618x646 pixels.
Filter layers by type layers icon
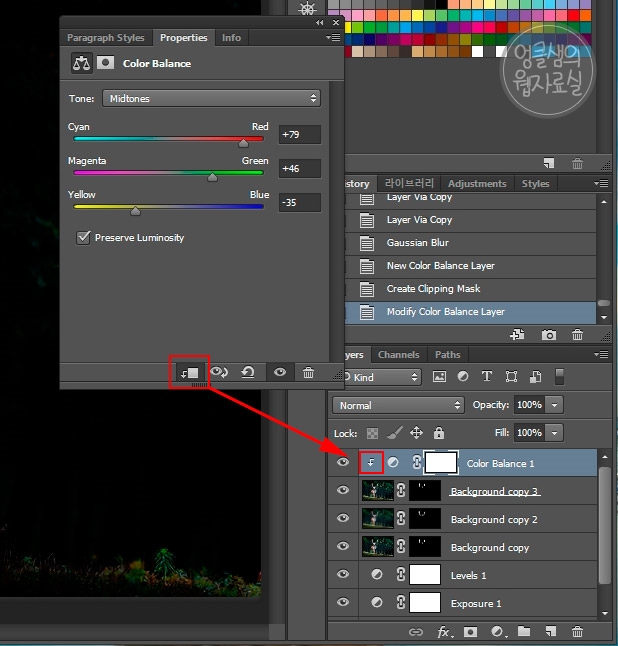click(x=487, y=377)
